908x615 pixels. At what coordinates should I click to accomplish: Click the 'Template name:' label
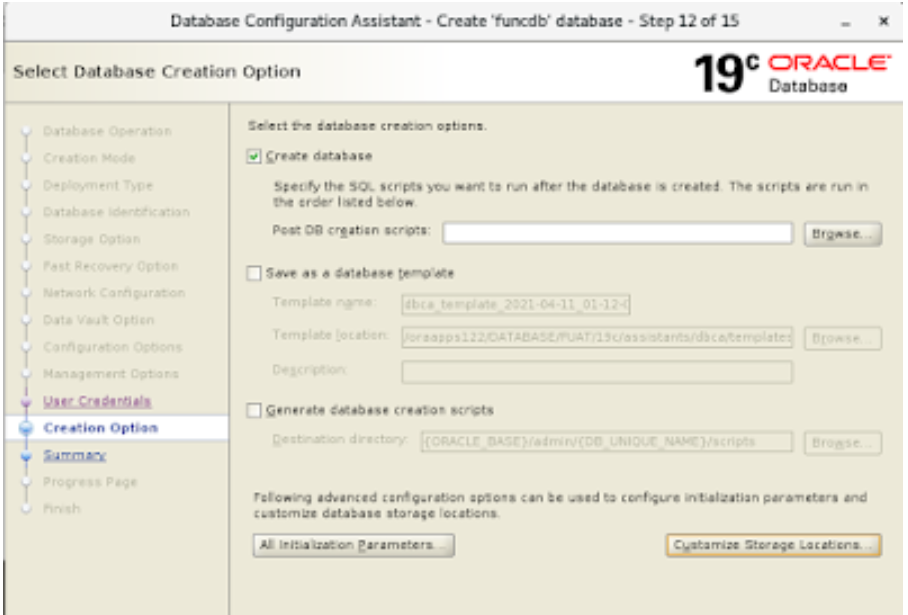[324, 302]
